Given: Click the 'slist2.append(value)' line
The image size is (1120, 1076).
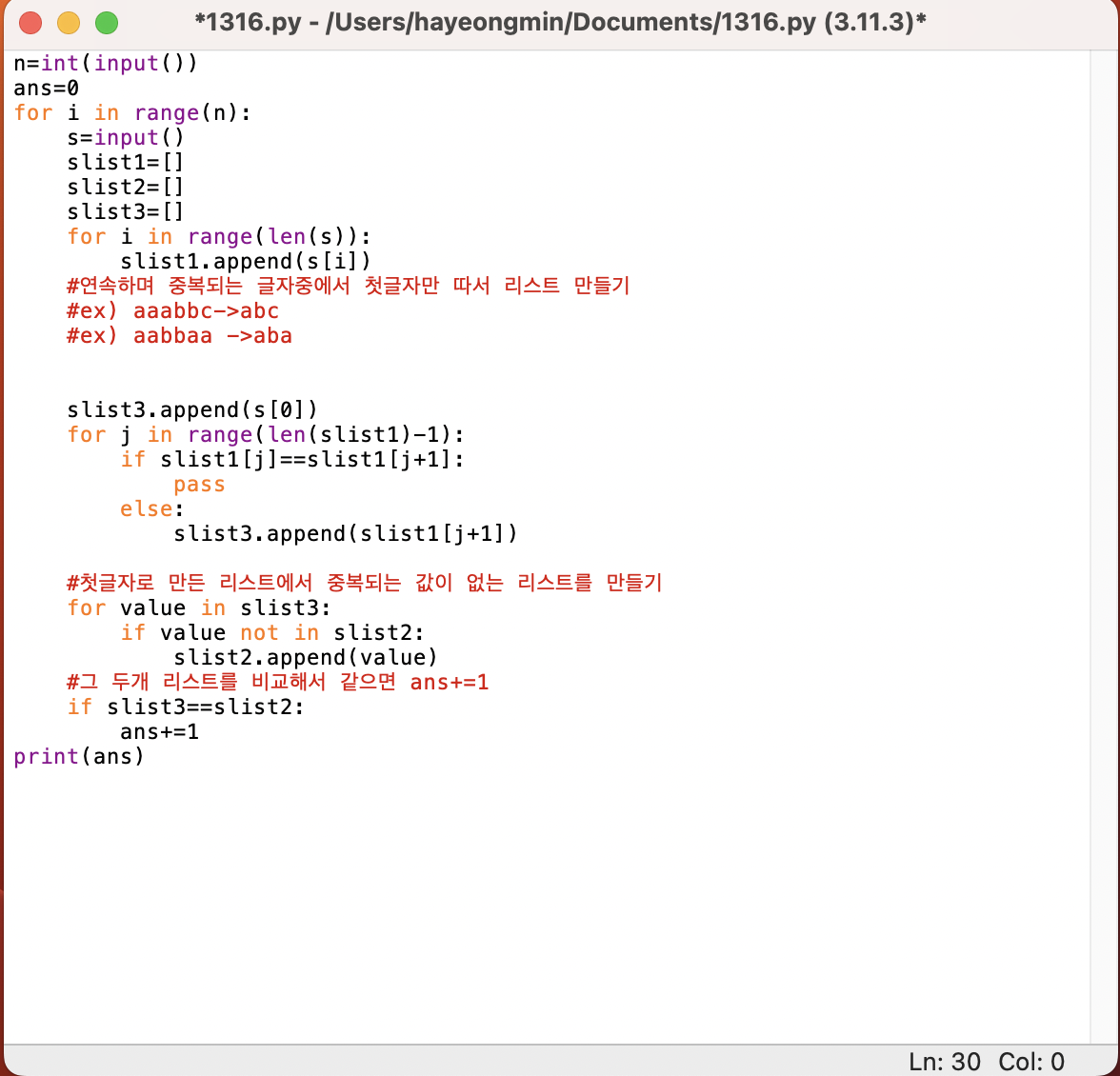Looking at the screenshot, I should coord(306,657).
